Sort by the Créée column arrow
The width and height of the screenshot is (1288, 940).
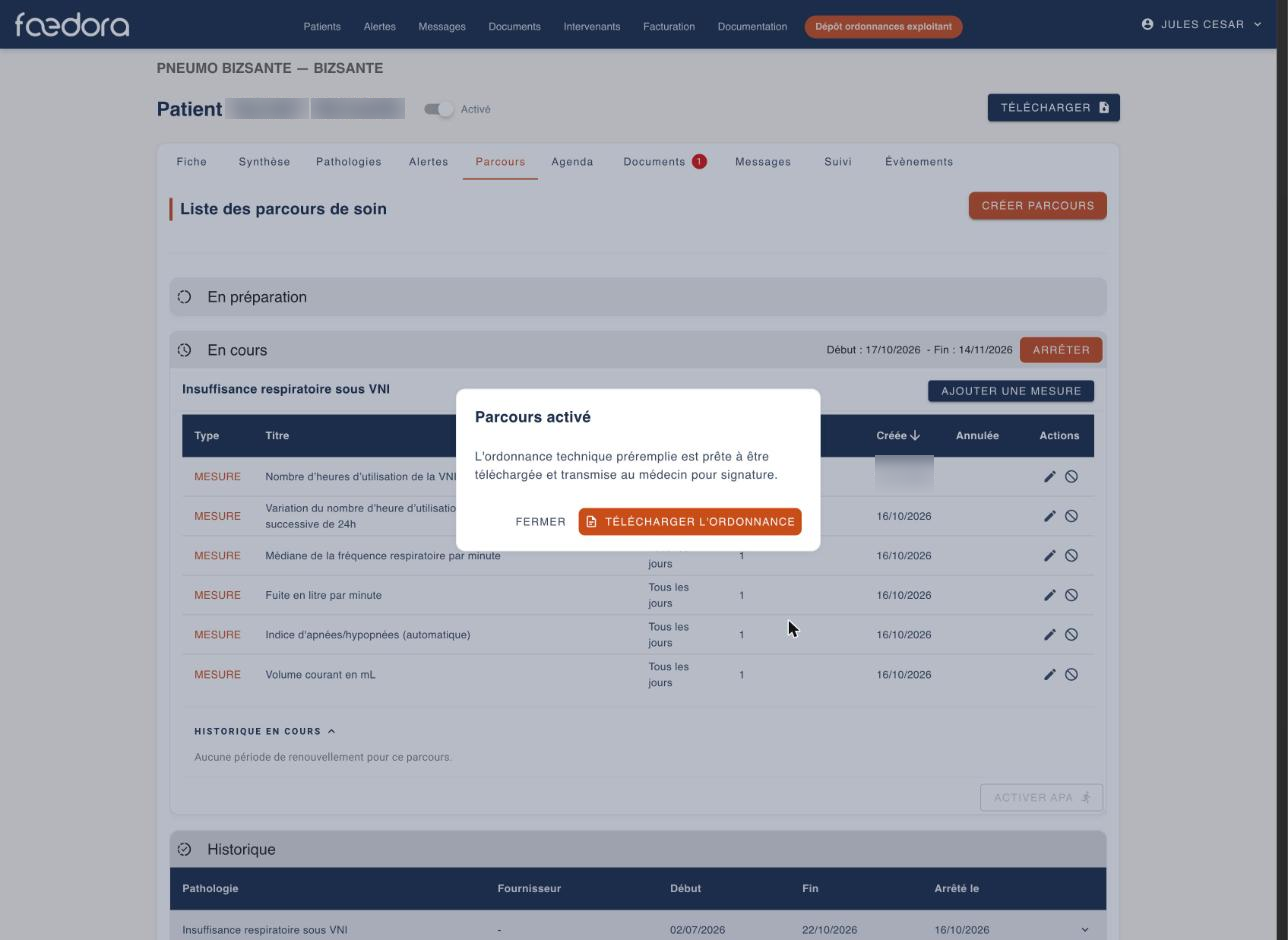tap(915, 435)
